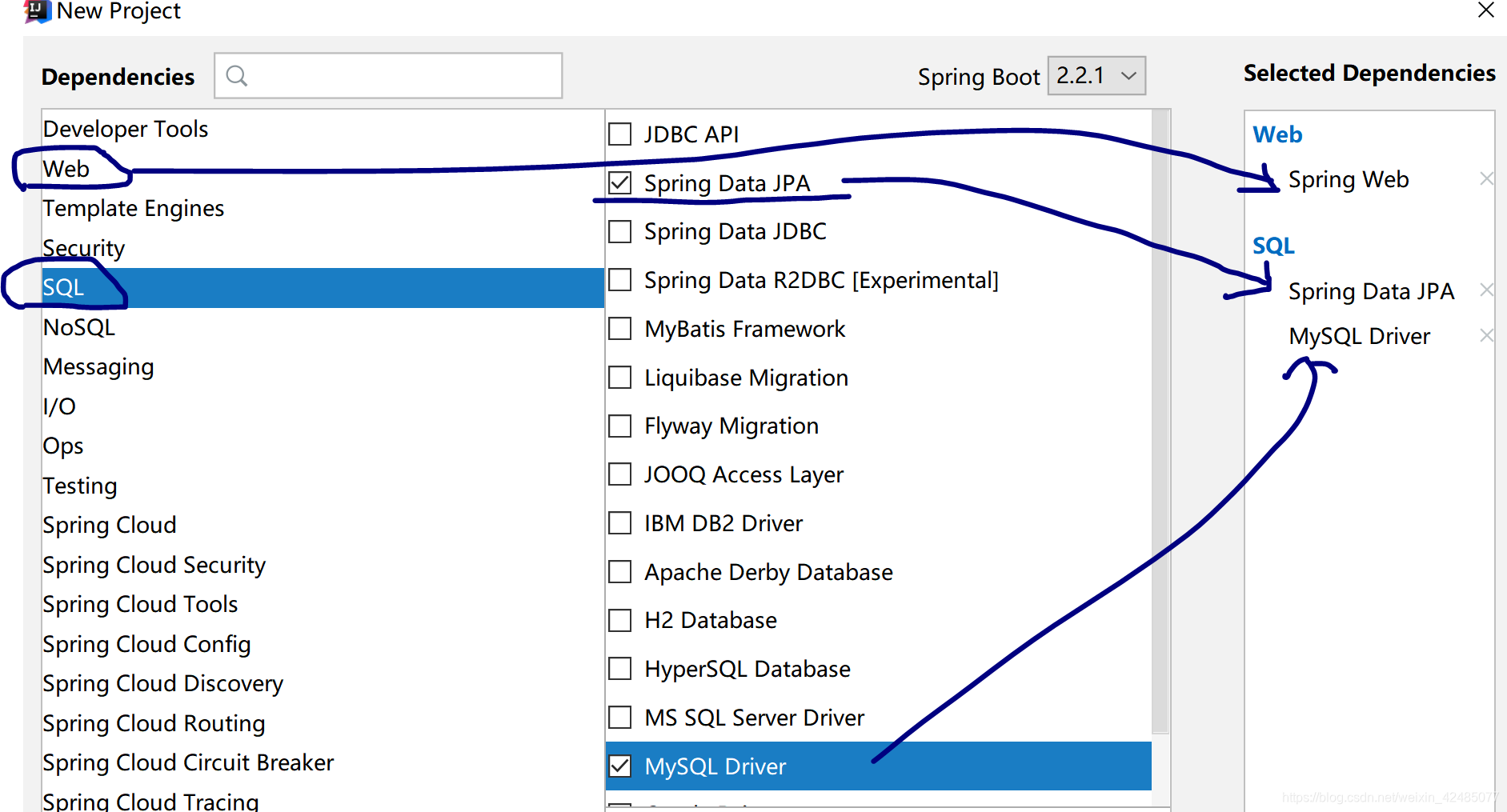Select Spring Cloud Tools category

tap(323, 604)
